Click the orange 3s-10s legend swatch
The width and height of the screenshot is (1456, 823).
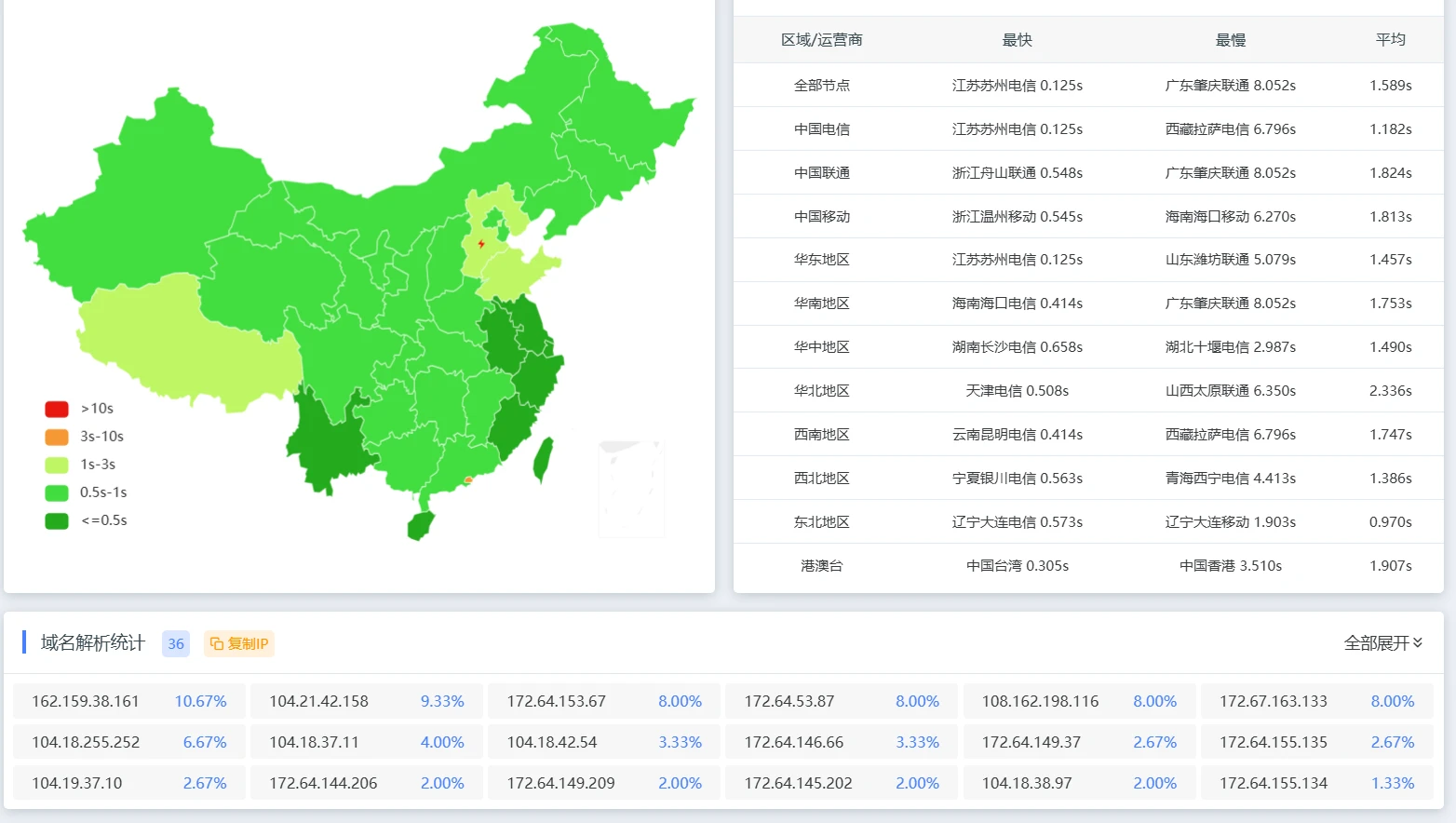57,437
